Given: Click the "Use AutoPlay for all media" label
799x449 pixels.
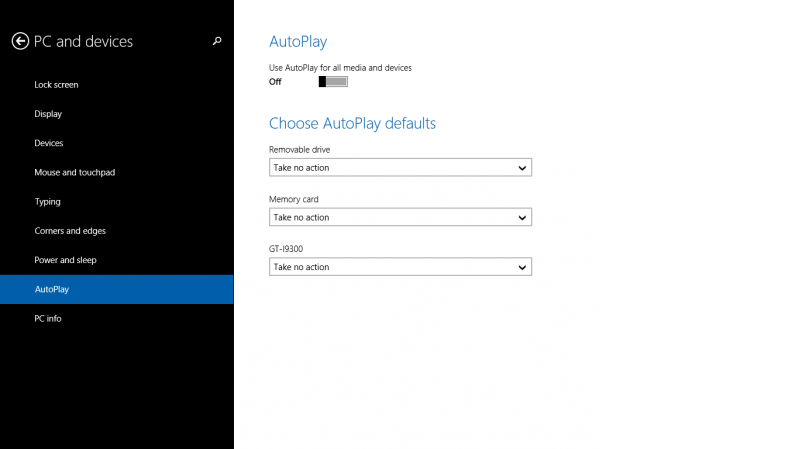Looking at the screenshot, I should 340,67.
